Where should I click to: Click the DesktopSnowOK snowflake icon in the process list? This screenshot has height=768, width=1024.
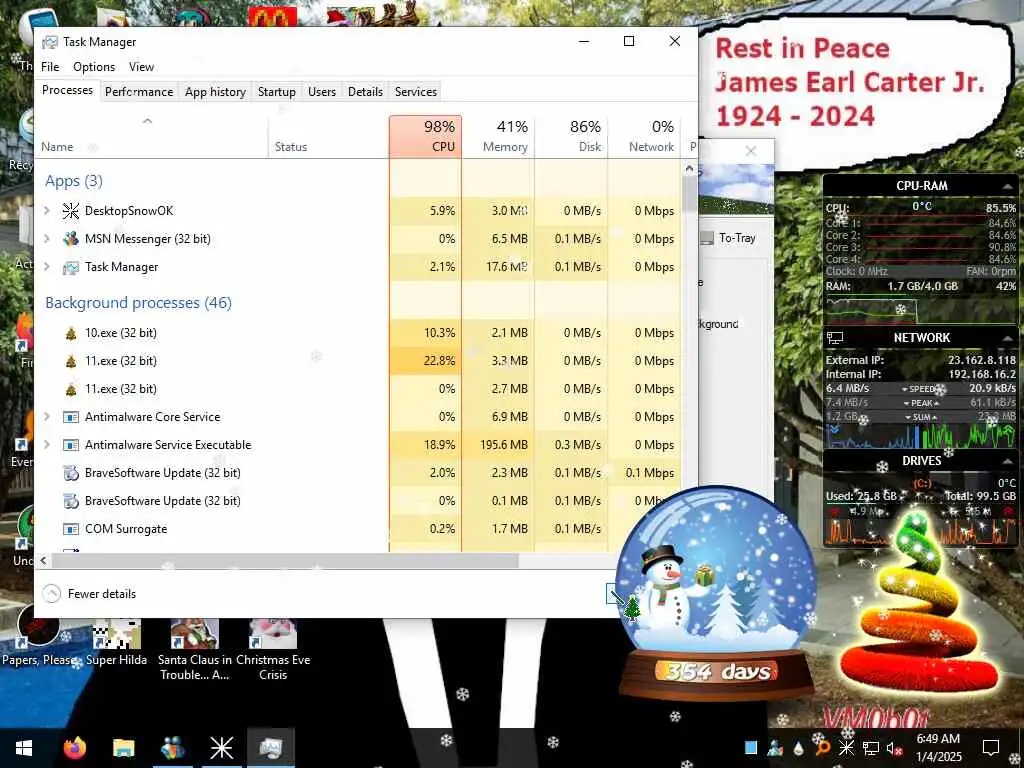[x=71, y=211]
